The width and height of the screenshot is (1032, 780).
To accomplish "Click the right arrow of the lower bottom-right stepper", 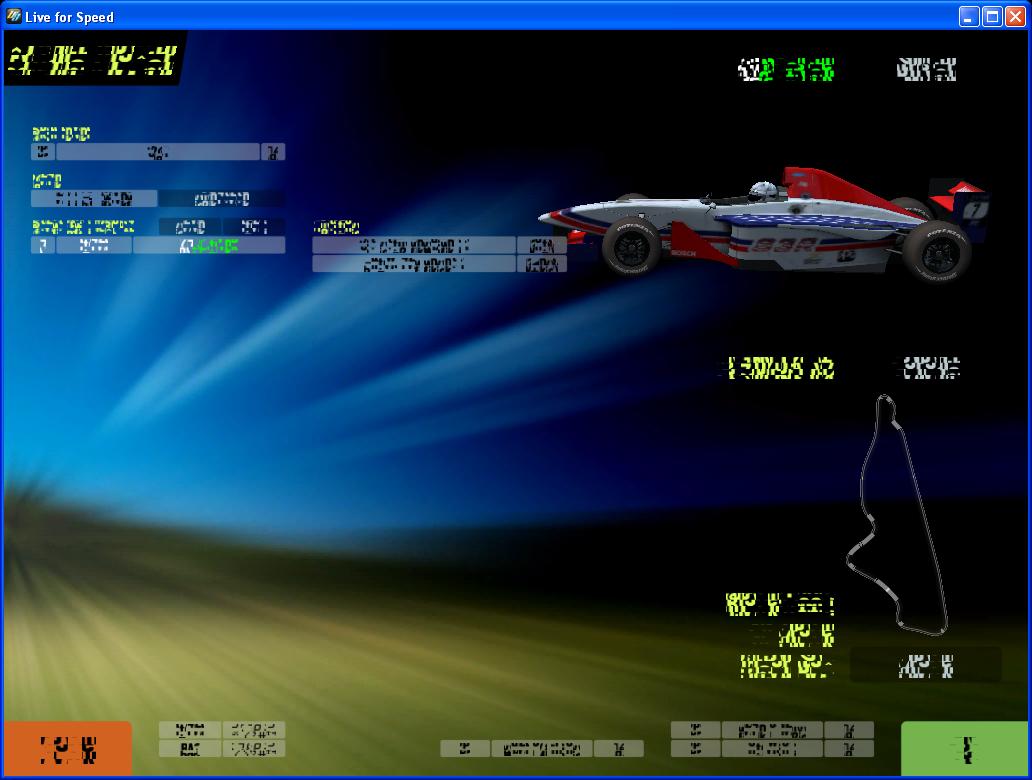I will coord(849,748).
